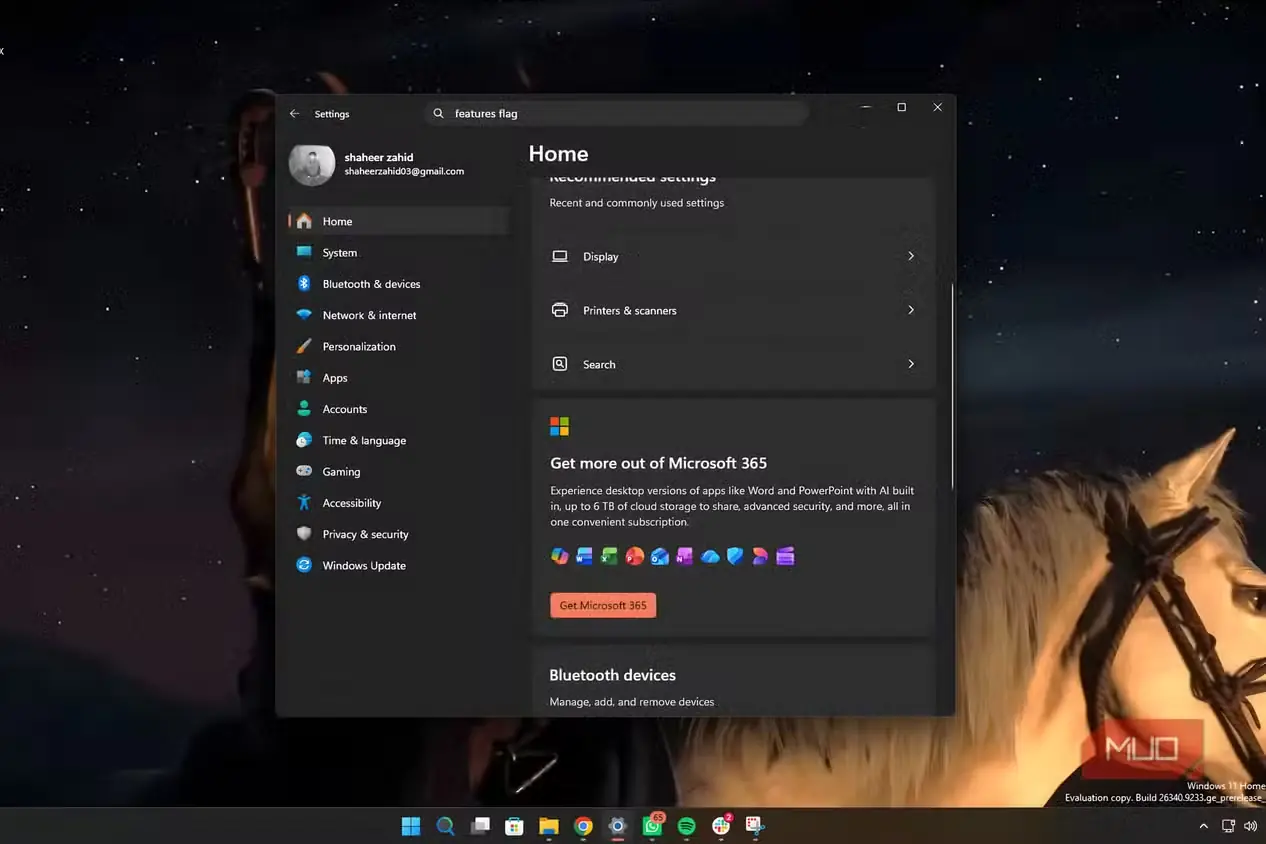Open Accessibility via its figure icon
The width and height of the screenshot is (1266, 844).
[x=304, y=503]
